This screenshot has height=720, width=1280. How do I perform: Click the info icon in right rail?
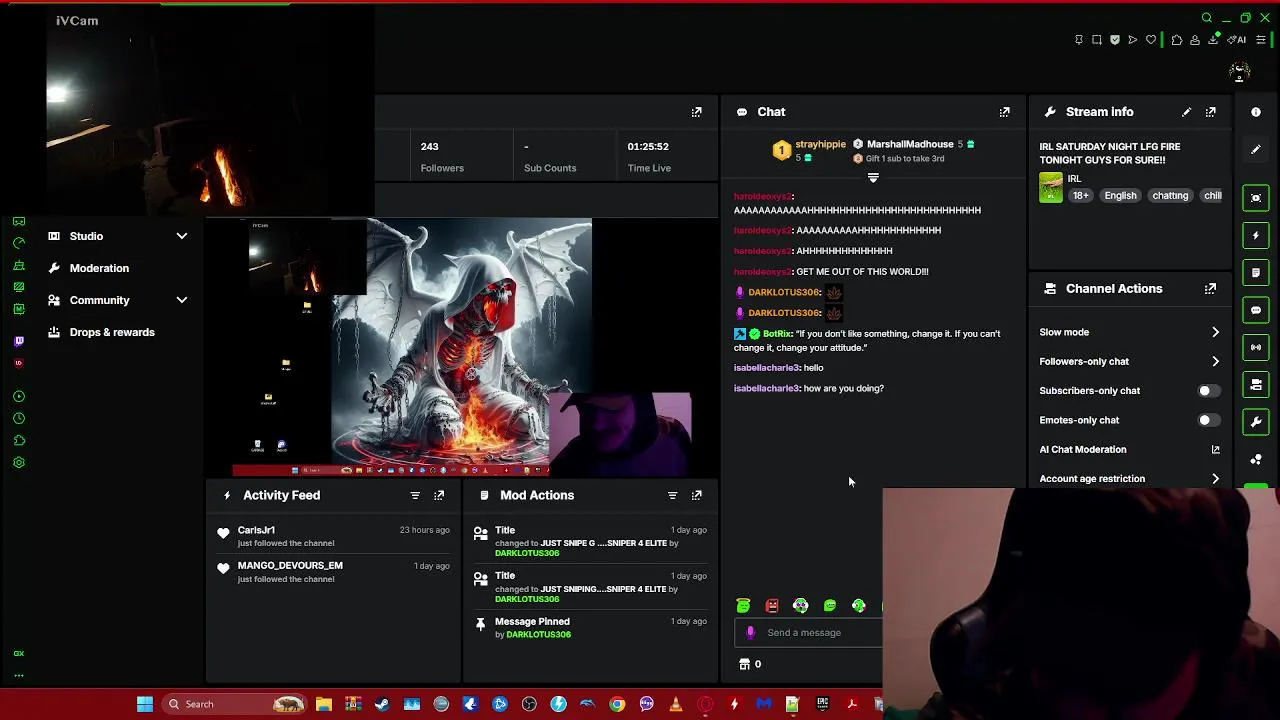point(1256,112)
